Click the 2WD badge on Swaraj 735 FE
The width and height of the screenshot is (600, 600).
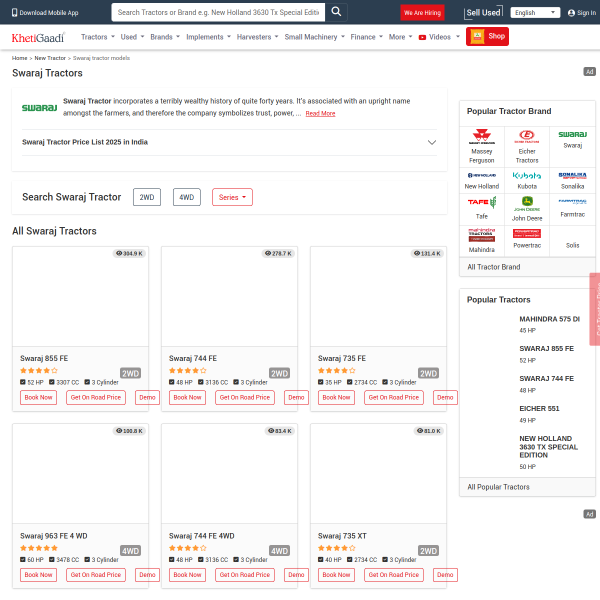pyautogui.click(x=428, y=373)
